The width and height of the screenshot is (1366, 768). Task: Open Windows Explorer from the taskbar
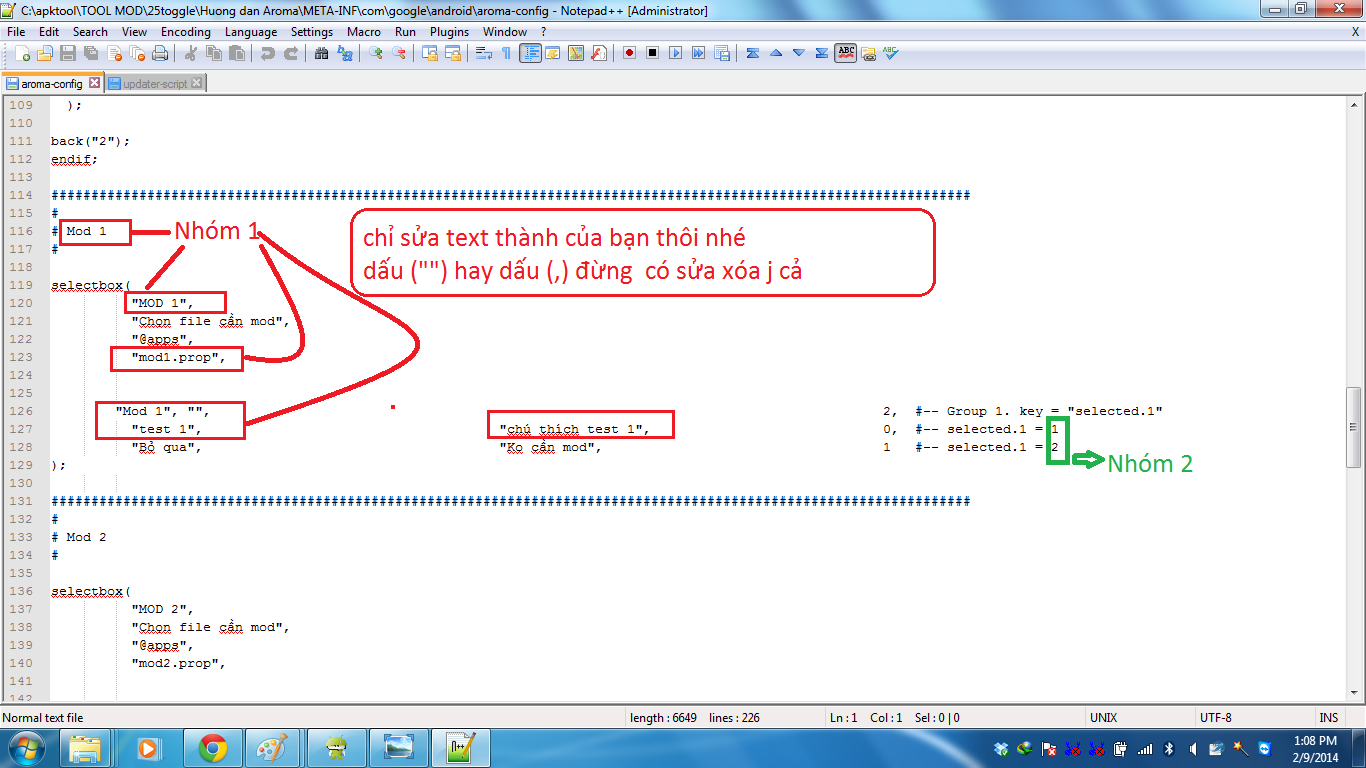87,747
